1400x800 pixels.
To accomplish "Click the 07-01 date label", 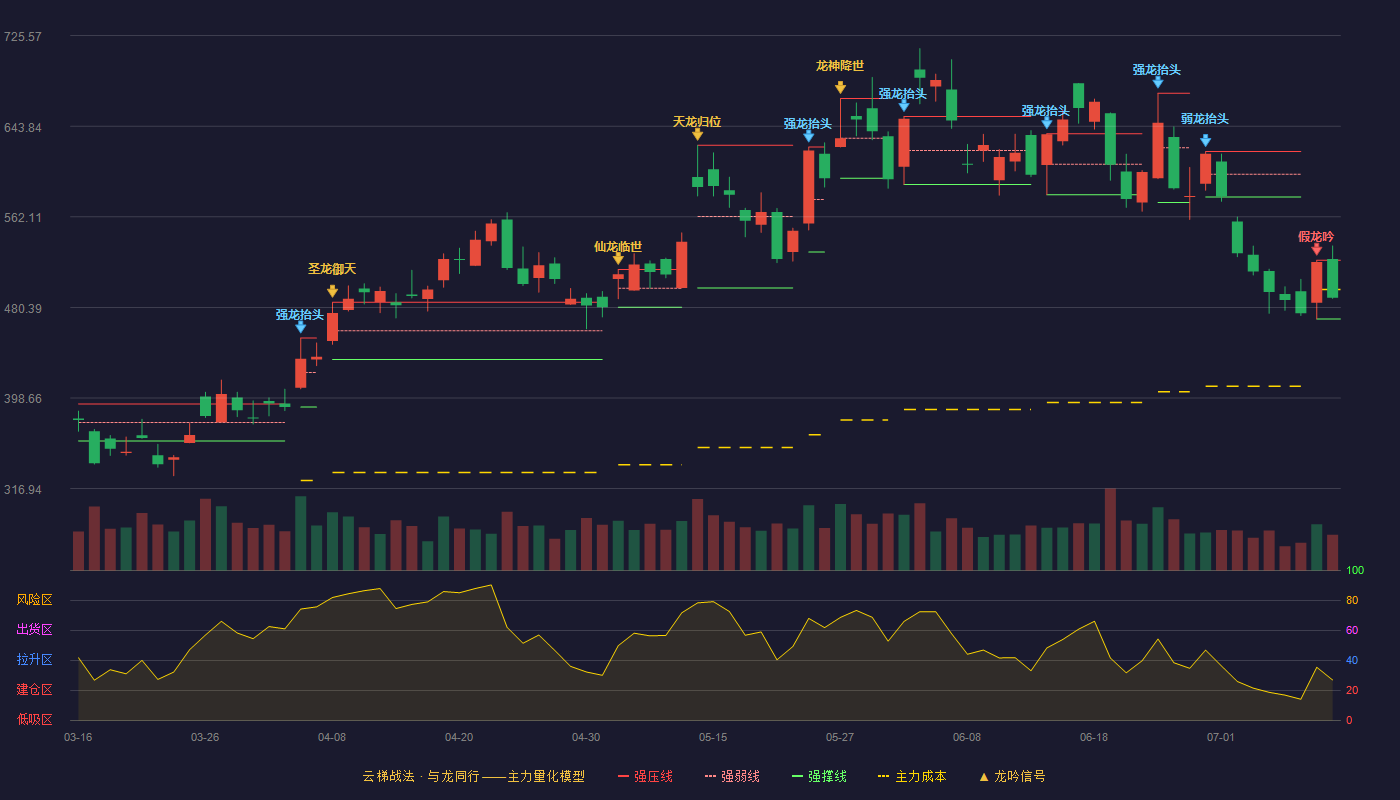I will click(x=1221, y=737).
